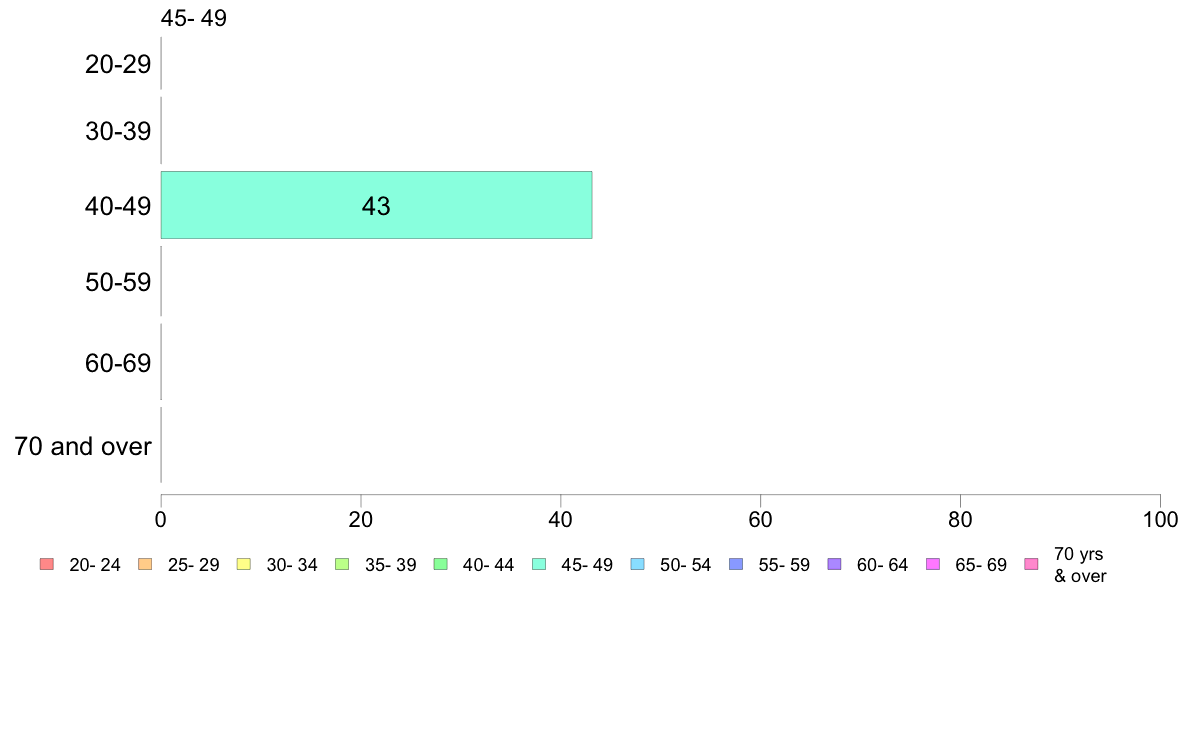Viewport: 1188px width, 736px height.
Task: Click the 45- 49 chart title text
Action: click(194, 18)
